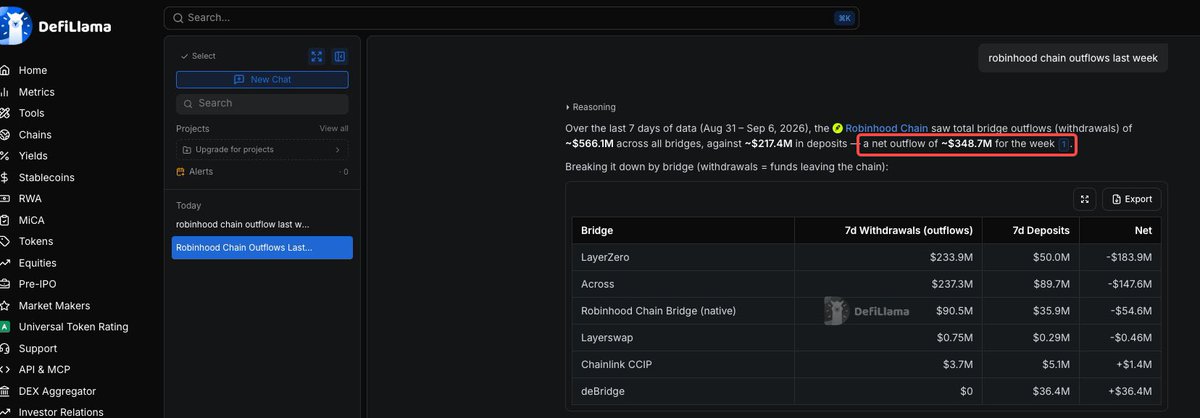Open Tools in the sidebar
Image resolution: width=1200 pixels, height=418 pixels.
coord(31,113)
